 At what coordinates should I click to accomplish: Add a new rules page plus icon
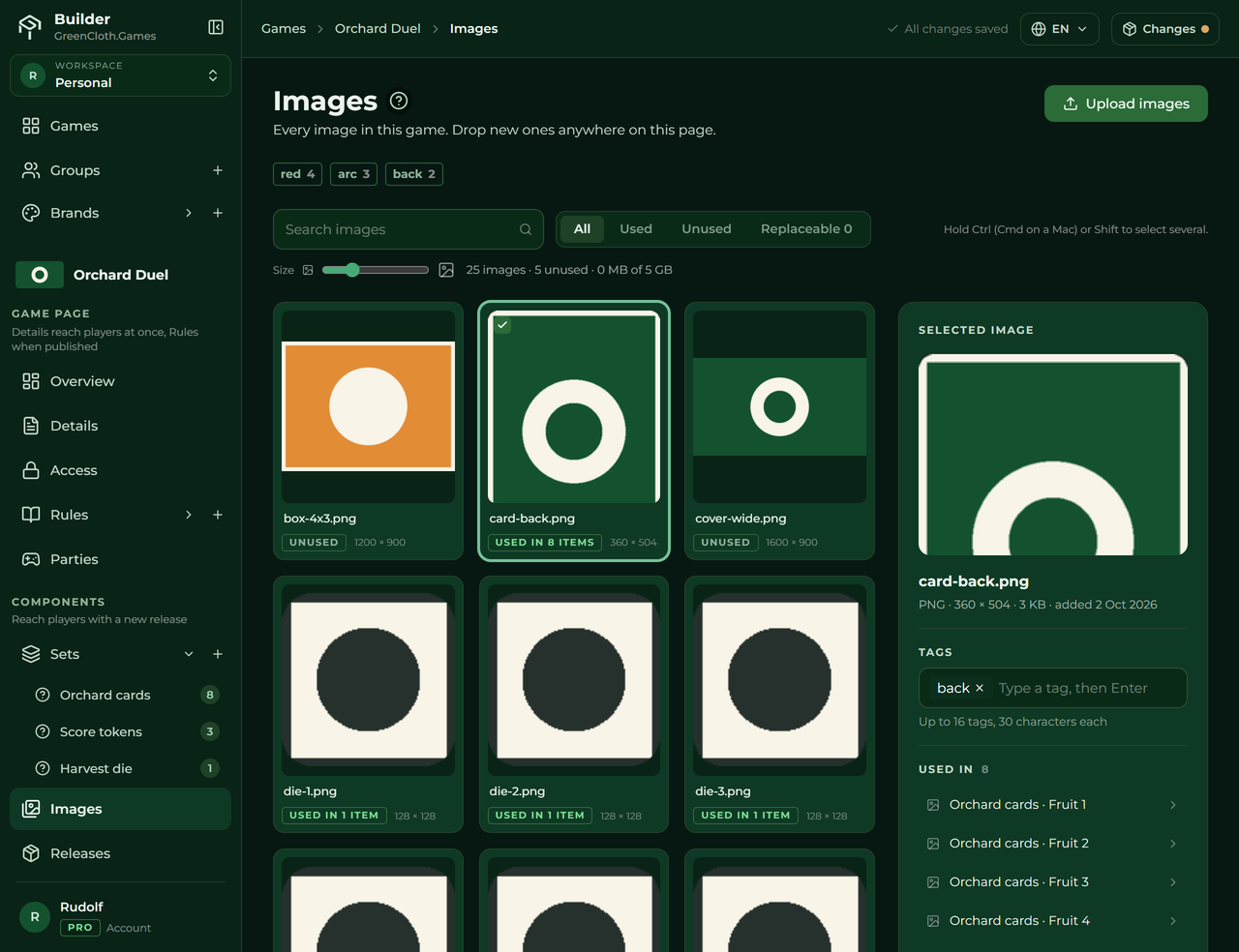218,515
